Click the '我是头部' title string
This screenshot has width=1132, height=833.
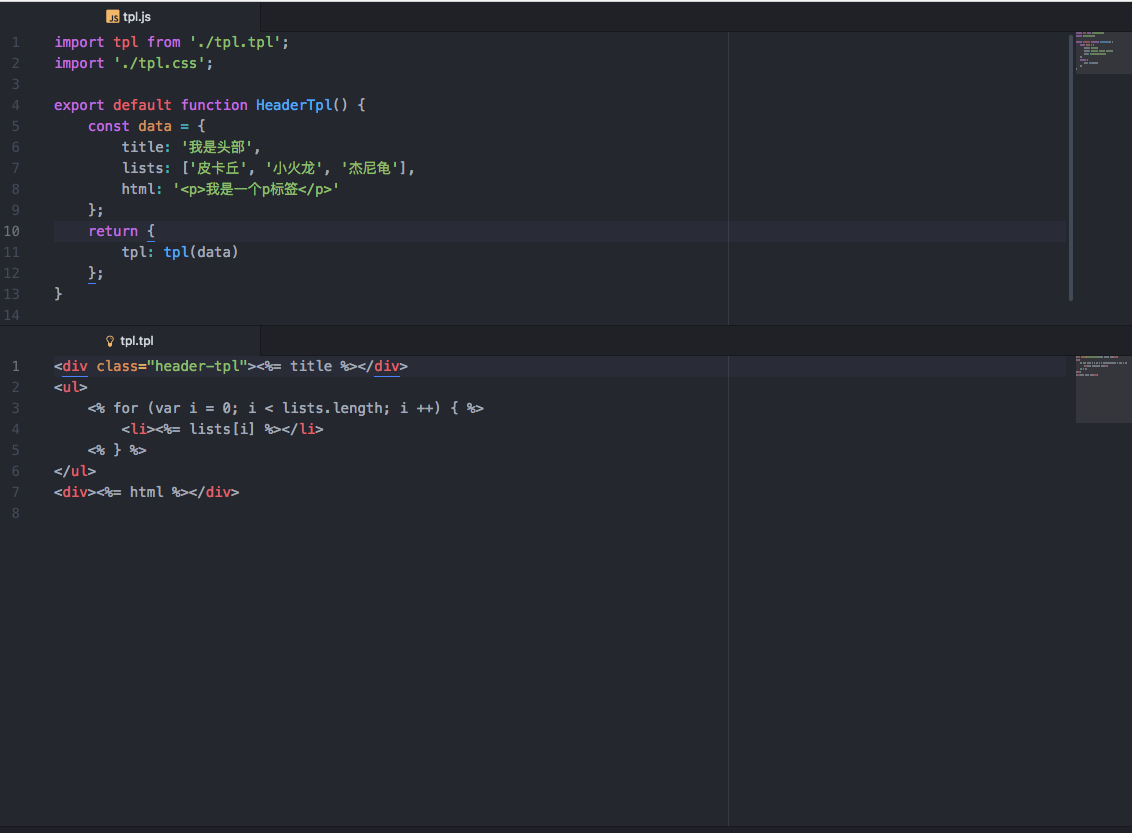click(x=217, y=147)
